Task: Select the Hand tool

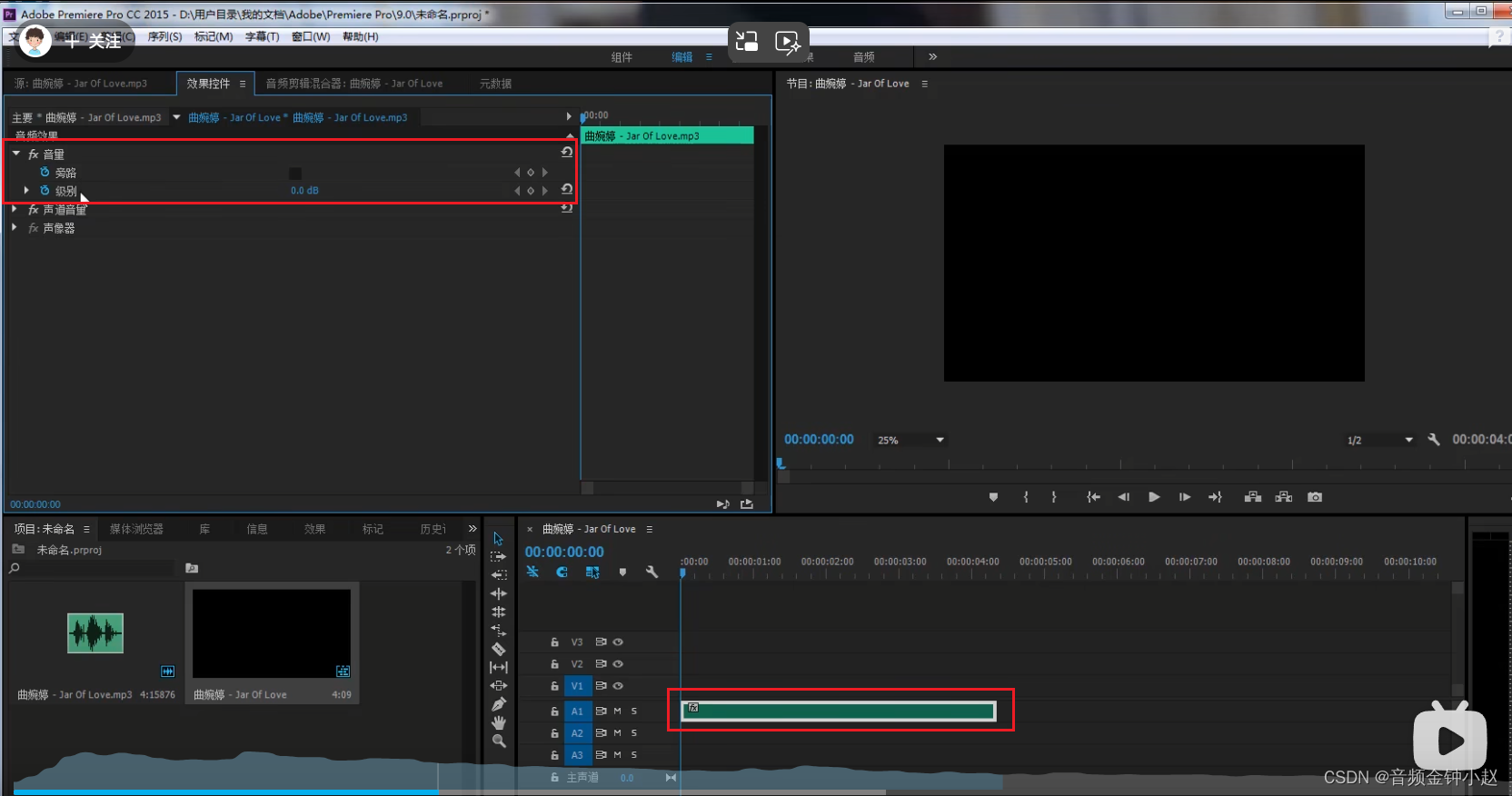Action: 498,722
